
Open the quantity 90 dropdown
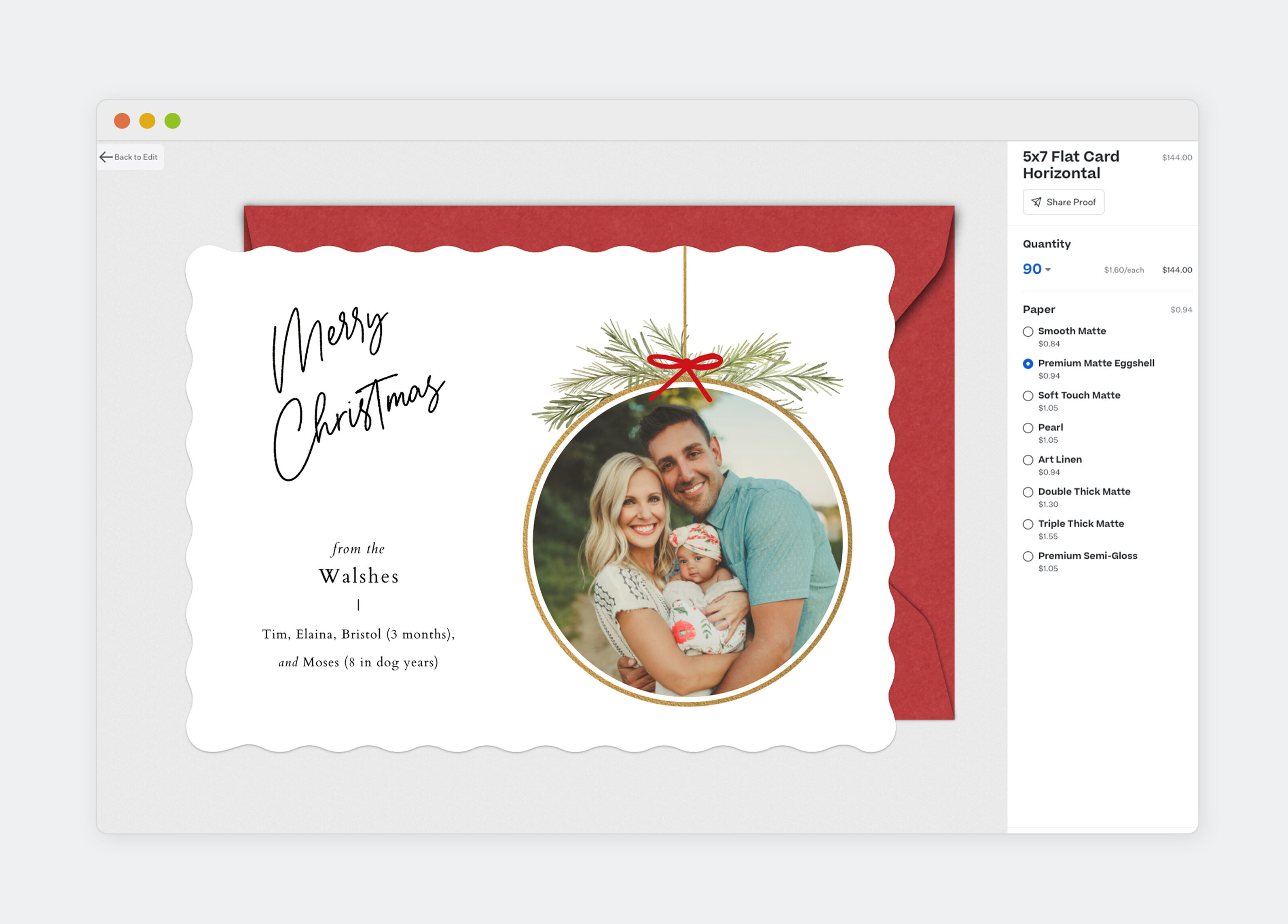(x=1032, y=269)
